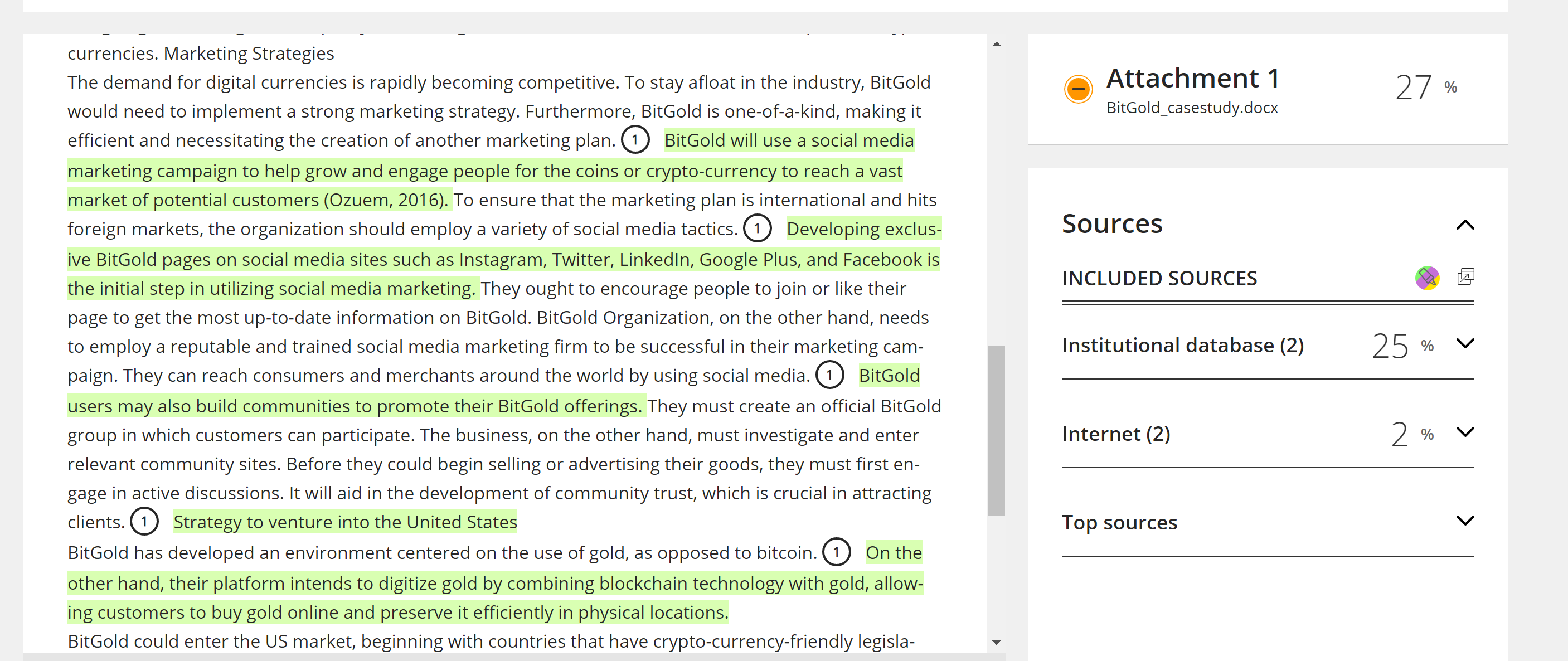Click highlighted 'Strategy to venture into the United States'
Viewport: 1568px width, 661px height.
(345, 522)
